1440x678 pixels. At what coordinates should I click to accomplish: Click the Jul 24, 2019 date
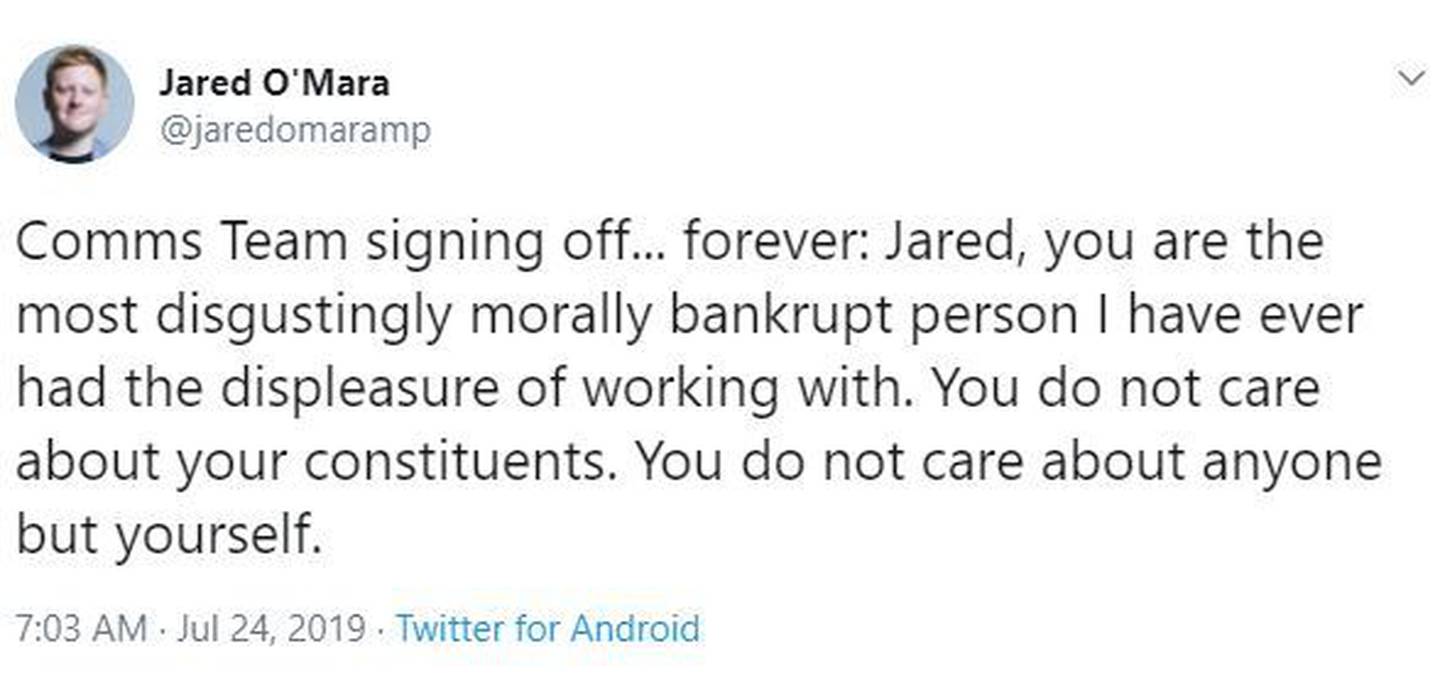(271, 629)
